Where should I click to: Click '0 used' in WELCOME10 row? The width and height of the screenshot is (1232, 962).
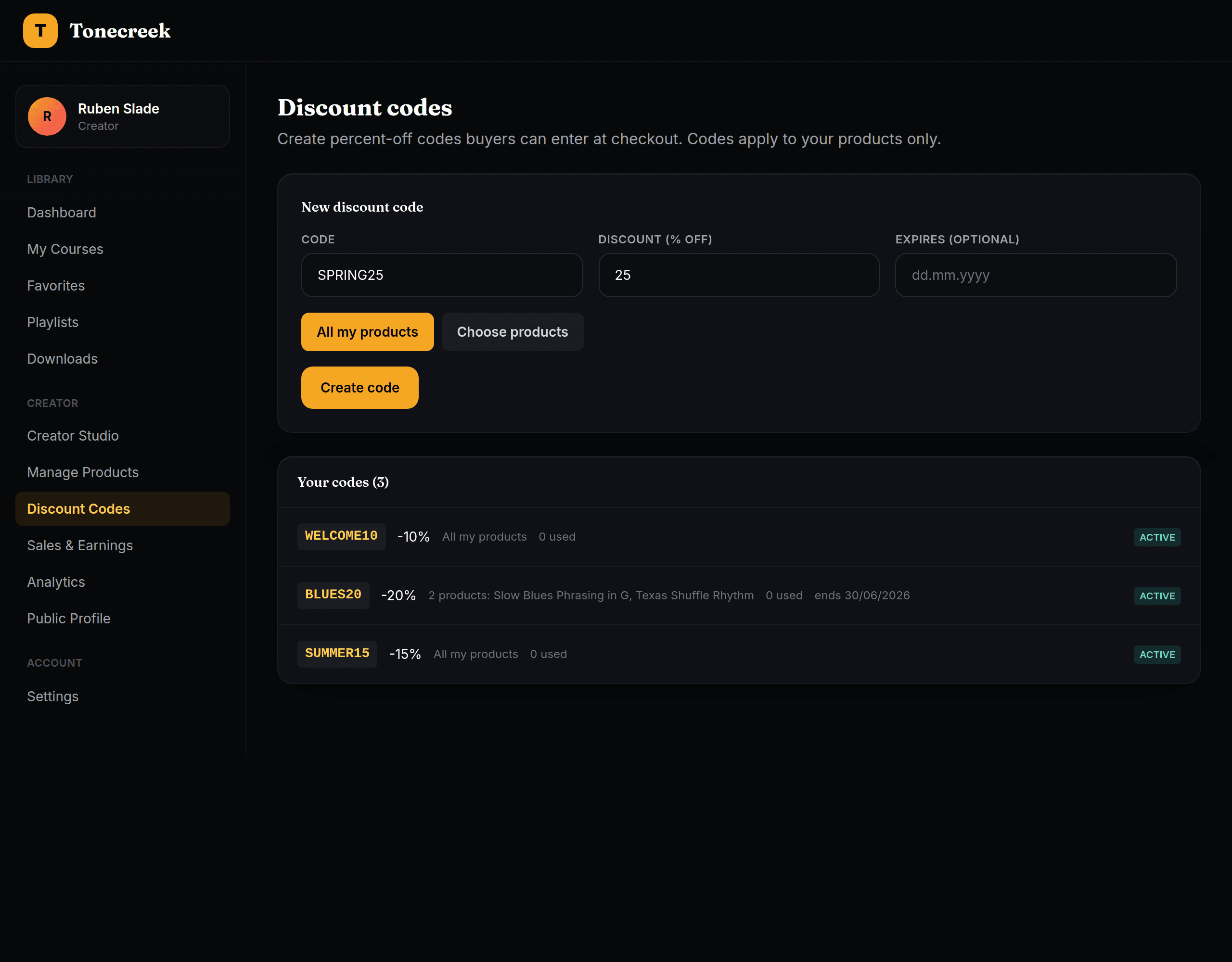557,537
